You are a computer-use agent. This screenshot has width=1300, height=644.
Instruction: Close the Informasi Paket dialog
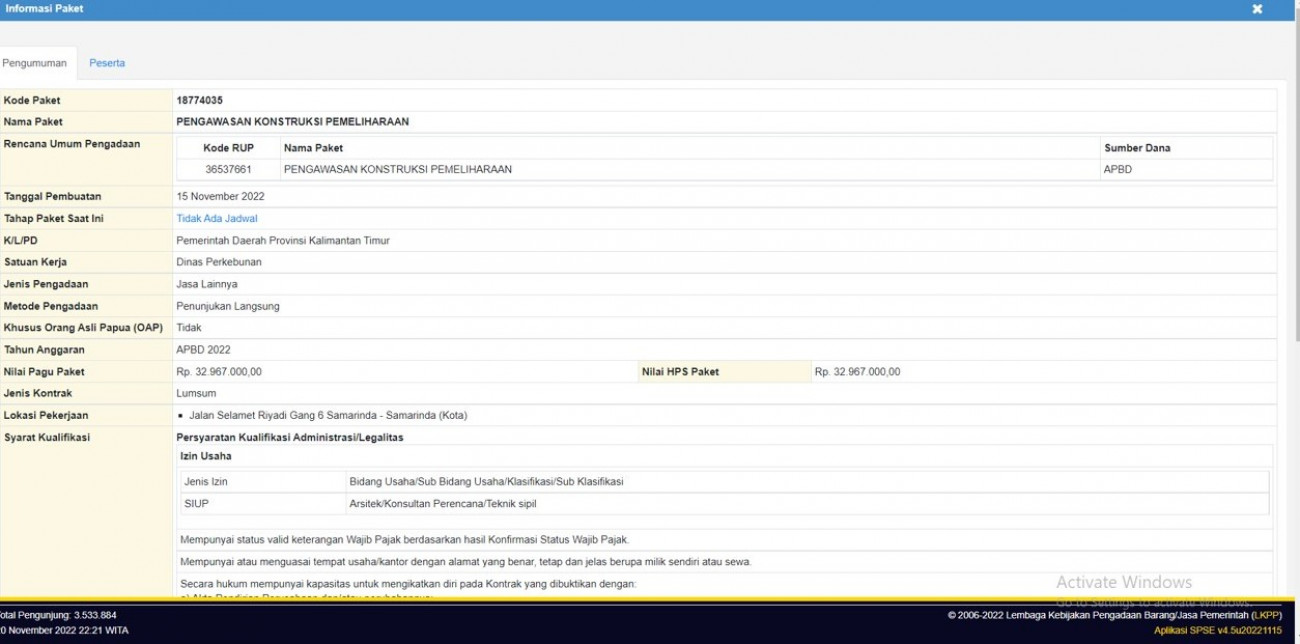click(x=1257, y=9)
